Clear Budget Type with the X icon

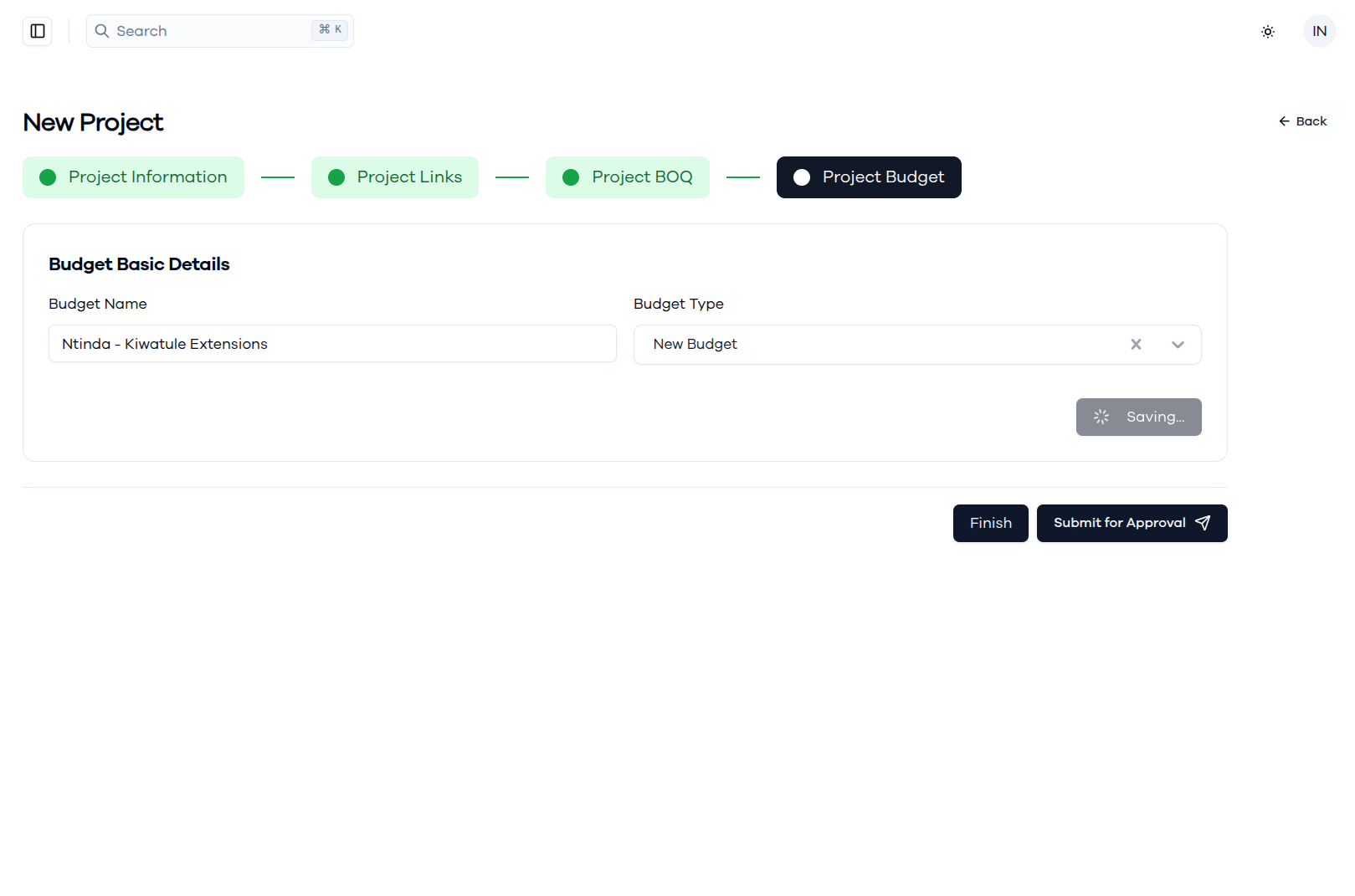click(1136, 345)
